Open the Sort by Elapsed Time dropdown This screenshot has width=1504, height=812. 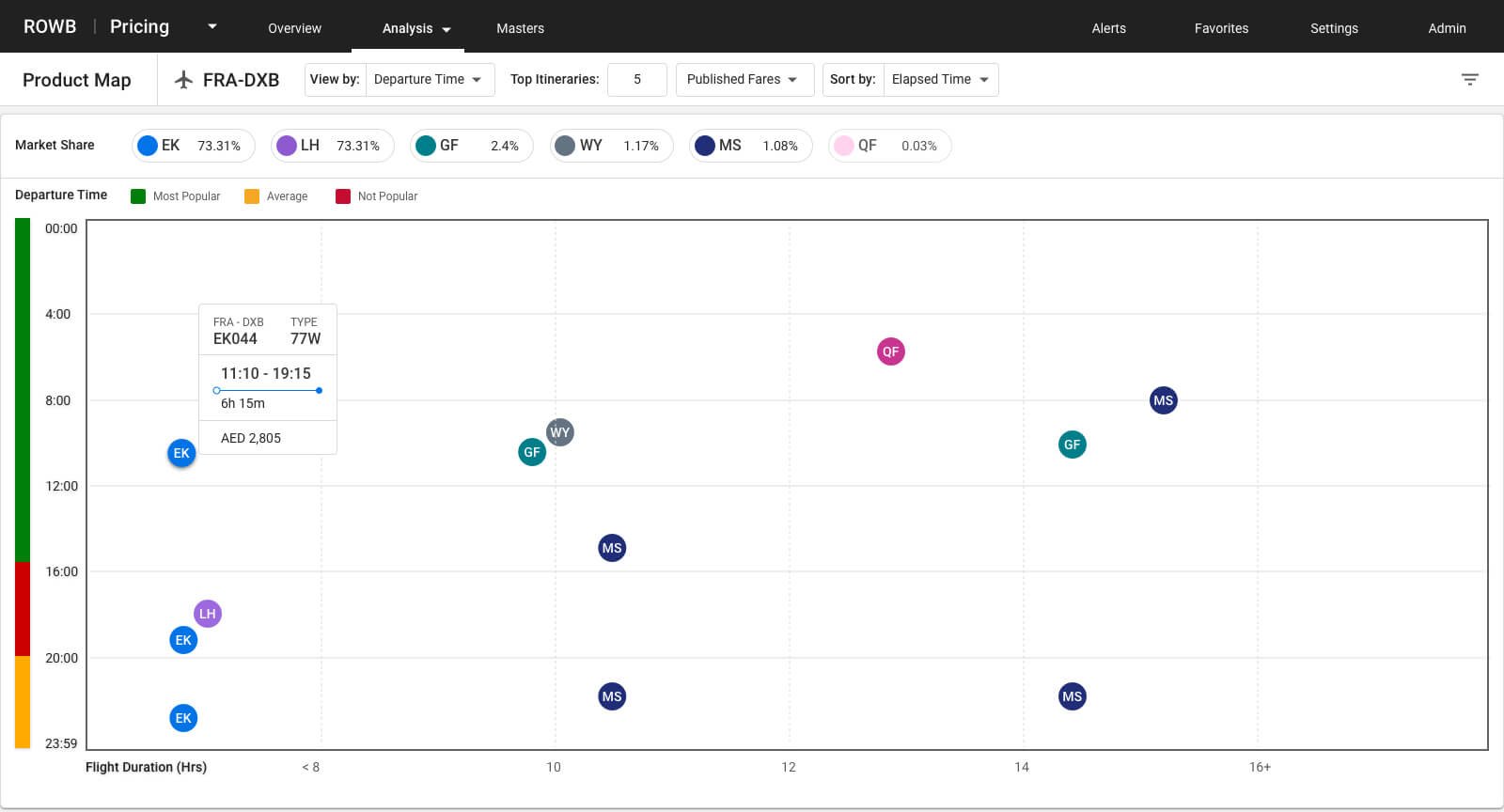point(941,80)
